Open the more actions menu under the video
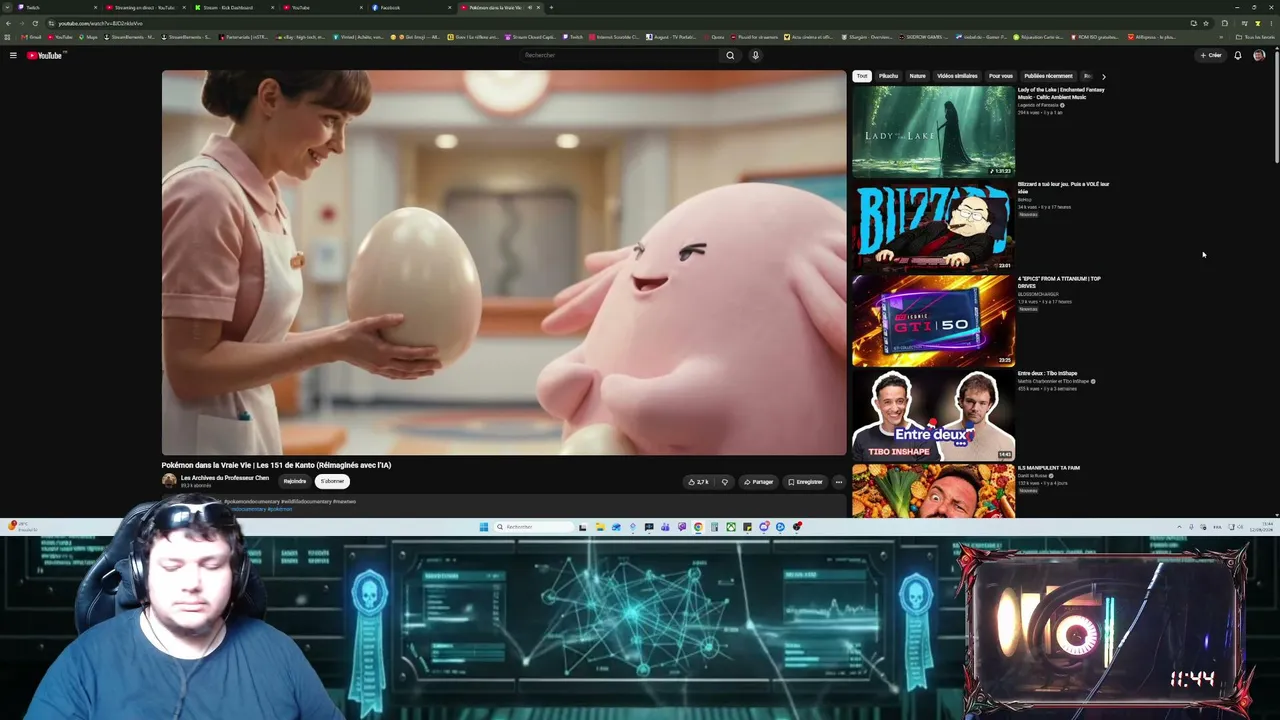Image resolution: width=1280 pixels, height=720 pixels. coord(838,482)
